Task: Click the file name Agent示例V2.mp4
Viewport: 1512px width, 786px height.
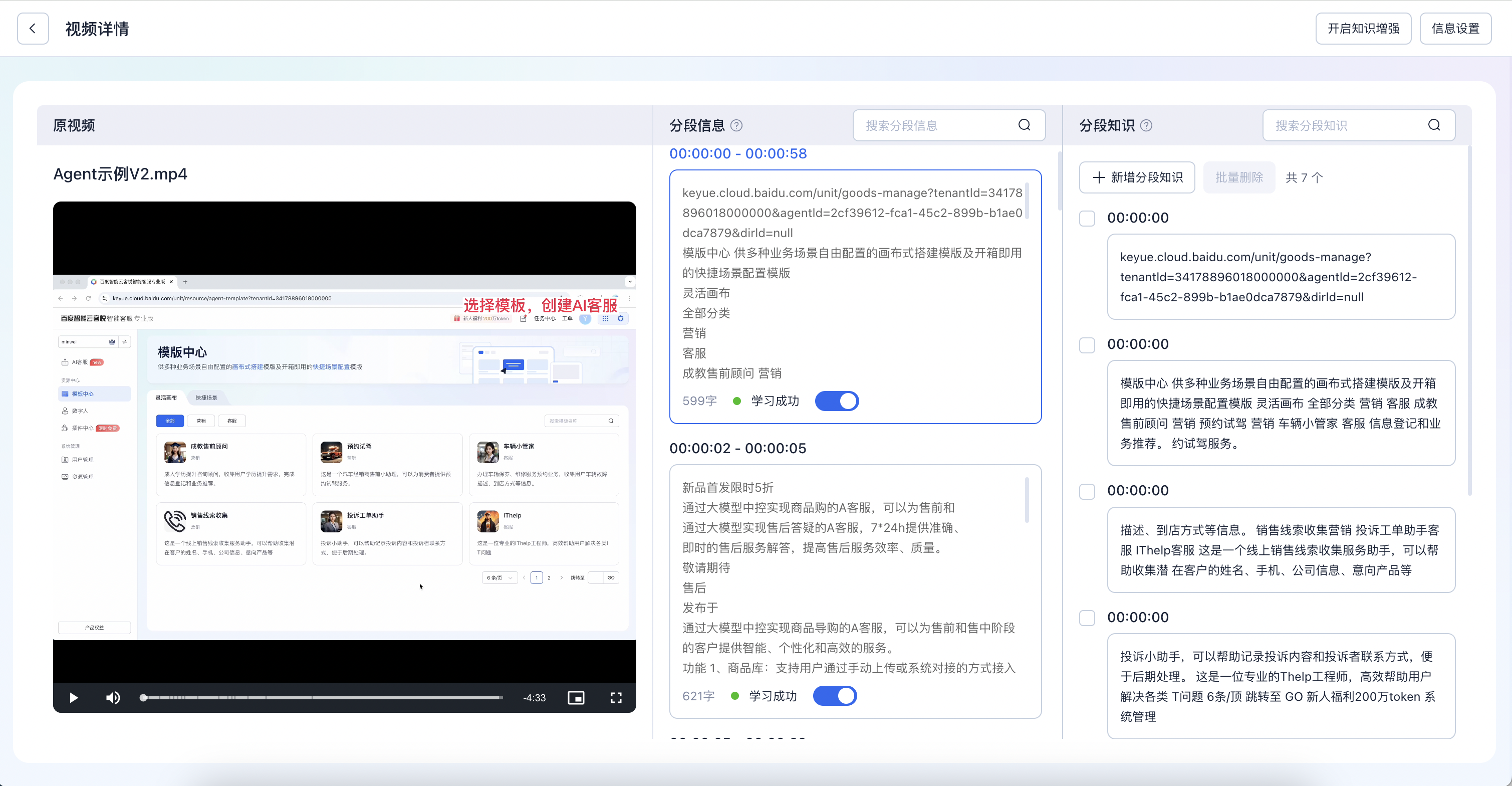Action: 120,174
